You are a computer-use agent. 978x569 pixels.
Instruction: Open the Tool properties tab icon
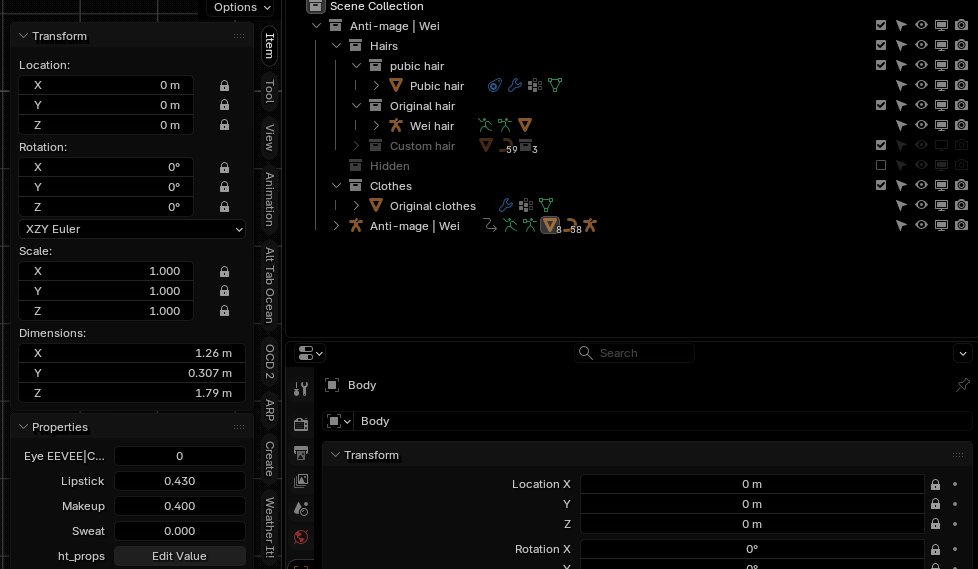tap(301, 389)
